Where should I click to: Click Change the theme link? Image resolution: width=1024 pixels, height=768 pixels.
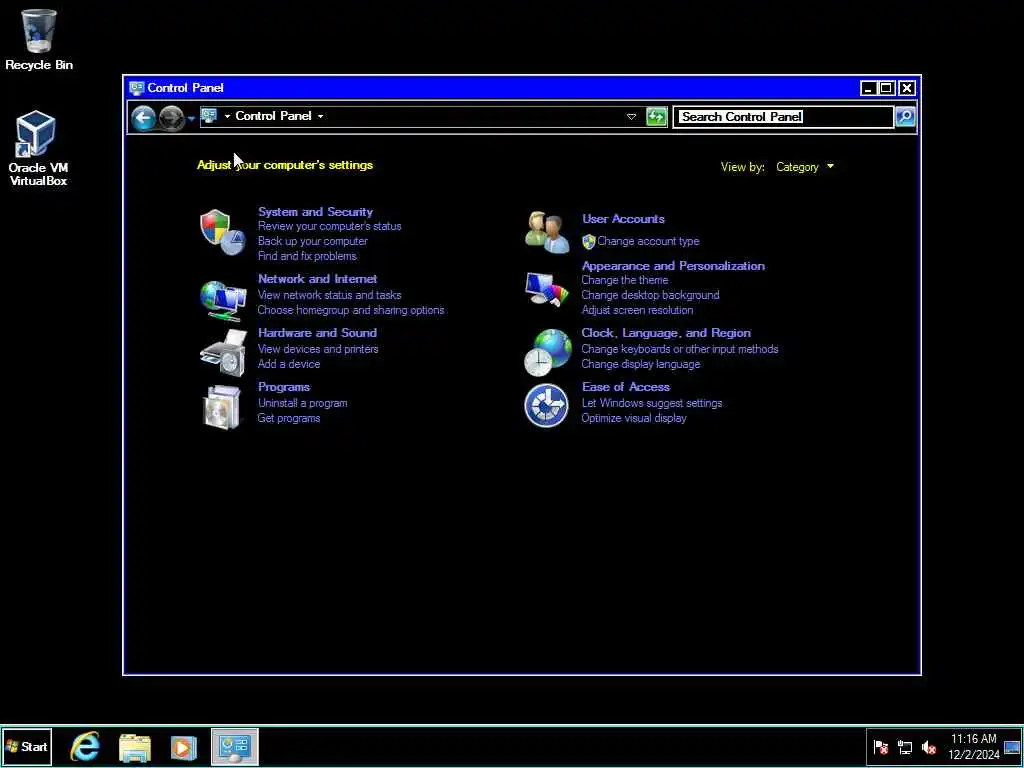(625, 280)
